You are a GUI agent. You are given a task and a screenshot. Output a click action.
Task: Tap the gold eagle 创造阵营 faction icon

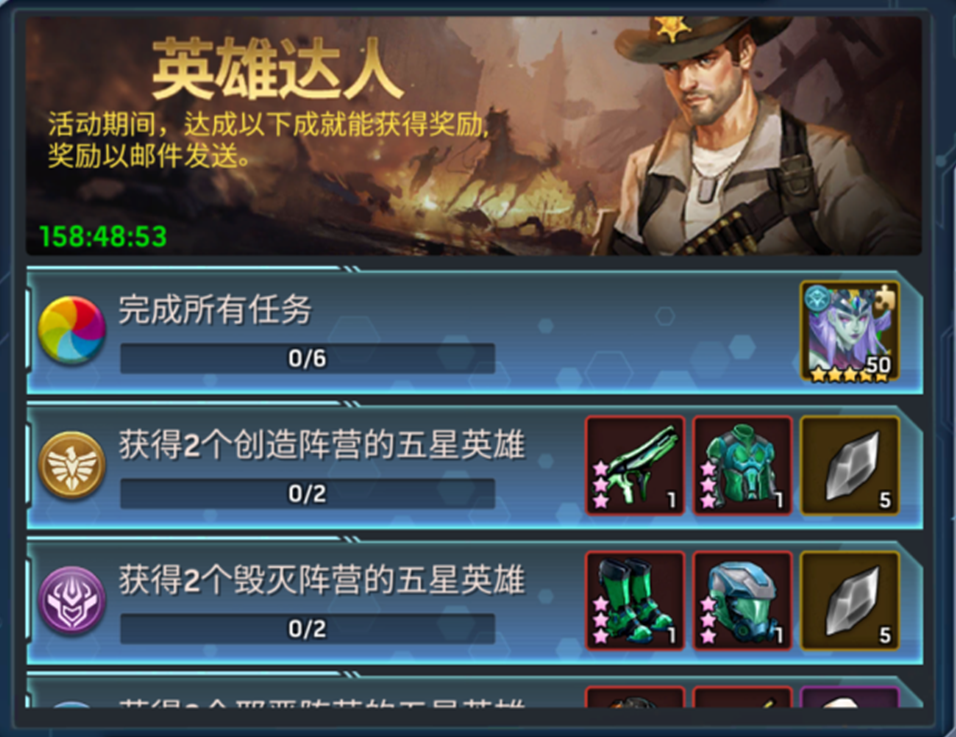click(x=71, y=465)
